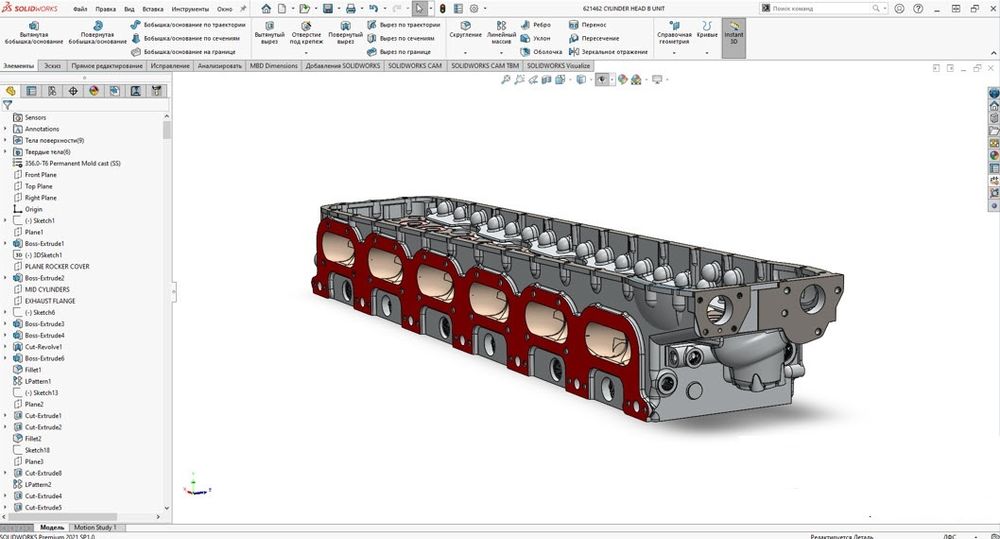
Task: Toggle the Instant 3D button
Action: pyautogui.click(x=733, y=35)
